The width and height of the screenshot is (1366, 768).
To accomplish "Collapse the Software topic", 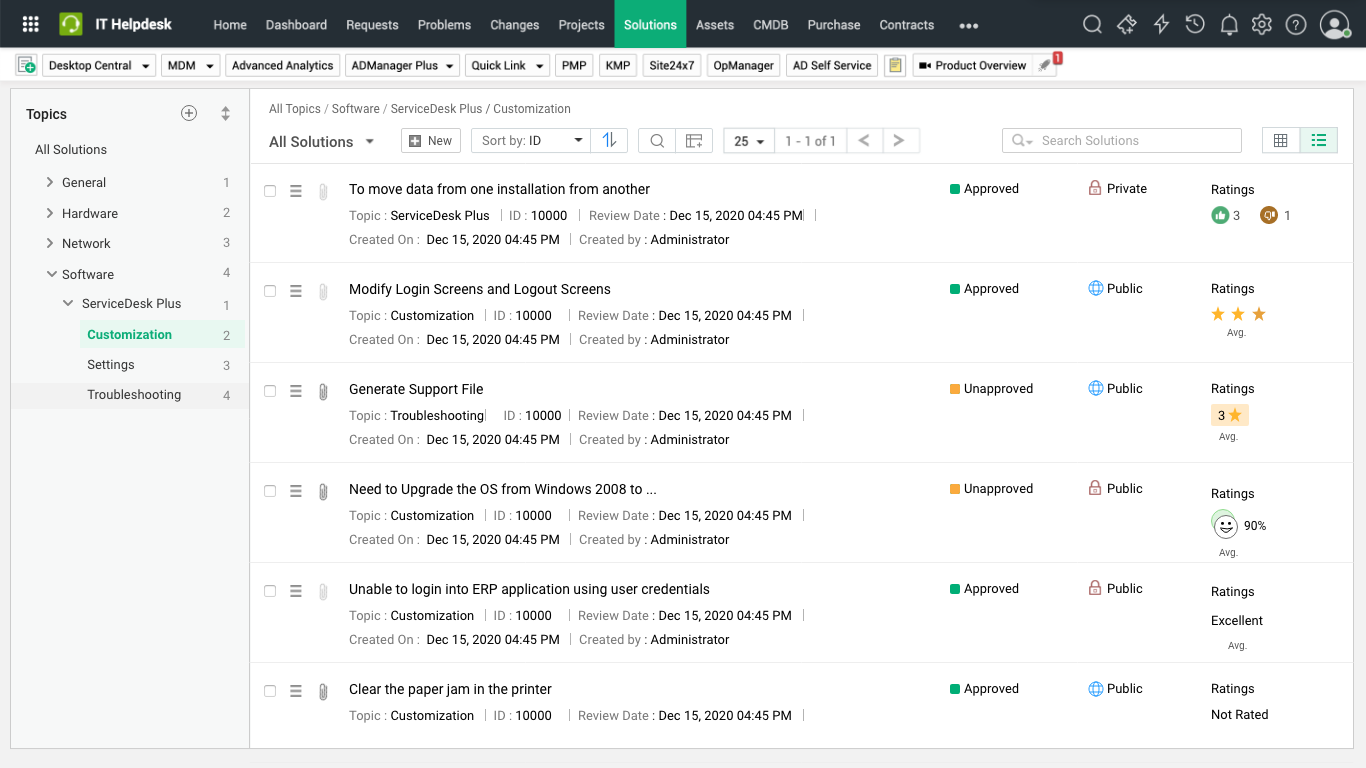I will (51, 274).
